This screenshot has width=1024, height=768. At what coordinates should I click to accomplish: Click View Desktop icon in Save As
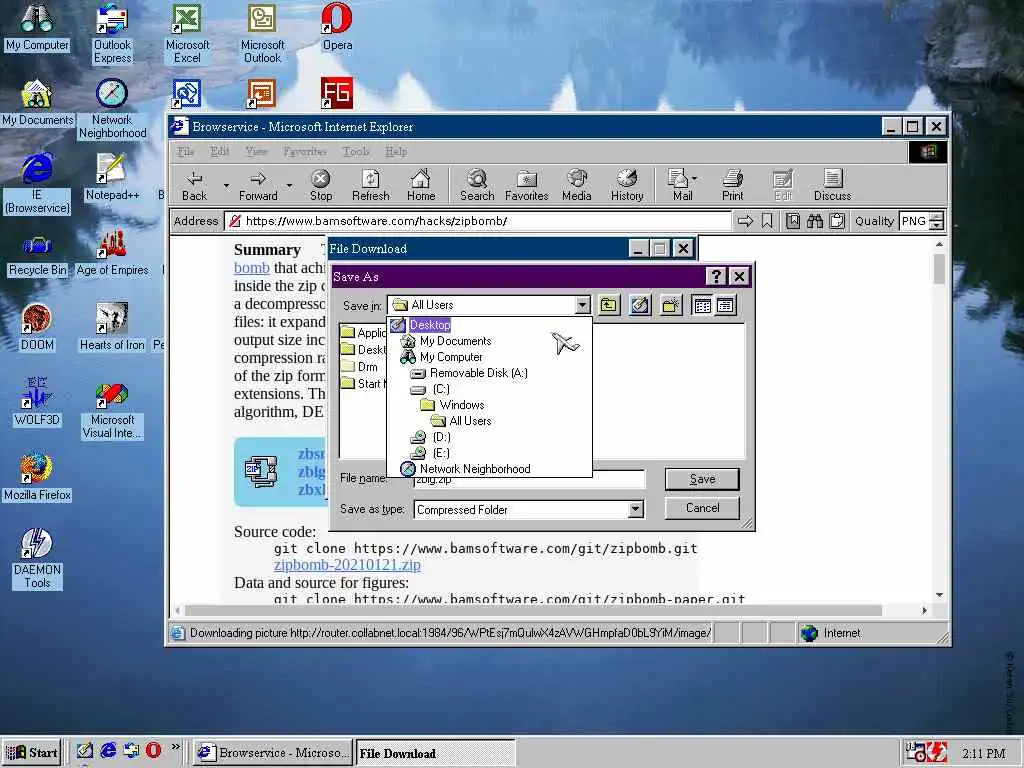(640, 305)
